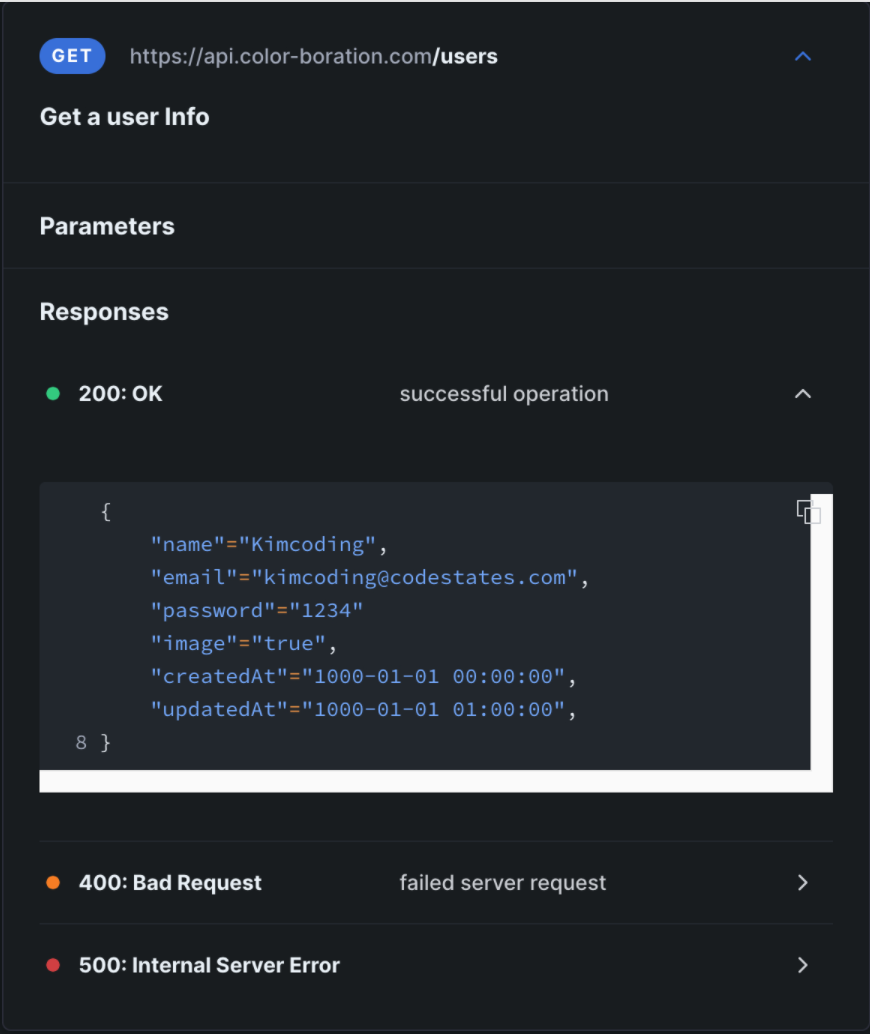Expand the 400 Bad Request chevron
Screen dimensions: 870x1034
click(x=802, y=883)
